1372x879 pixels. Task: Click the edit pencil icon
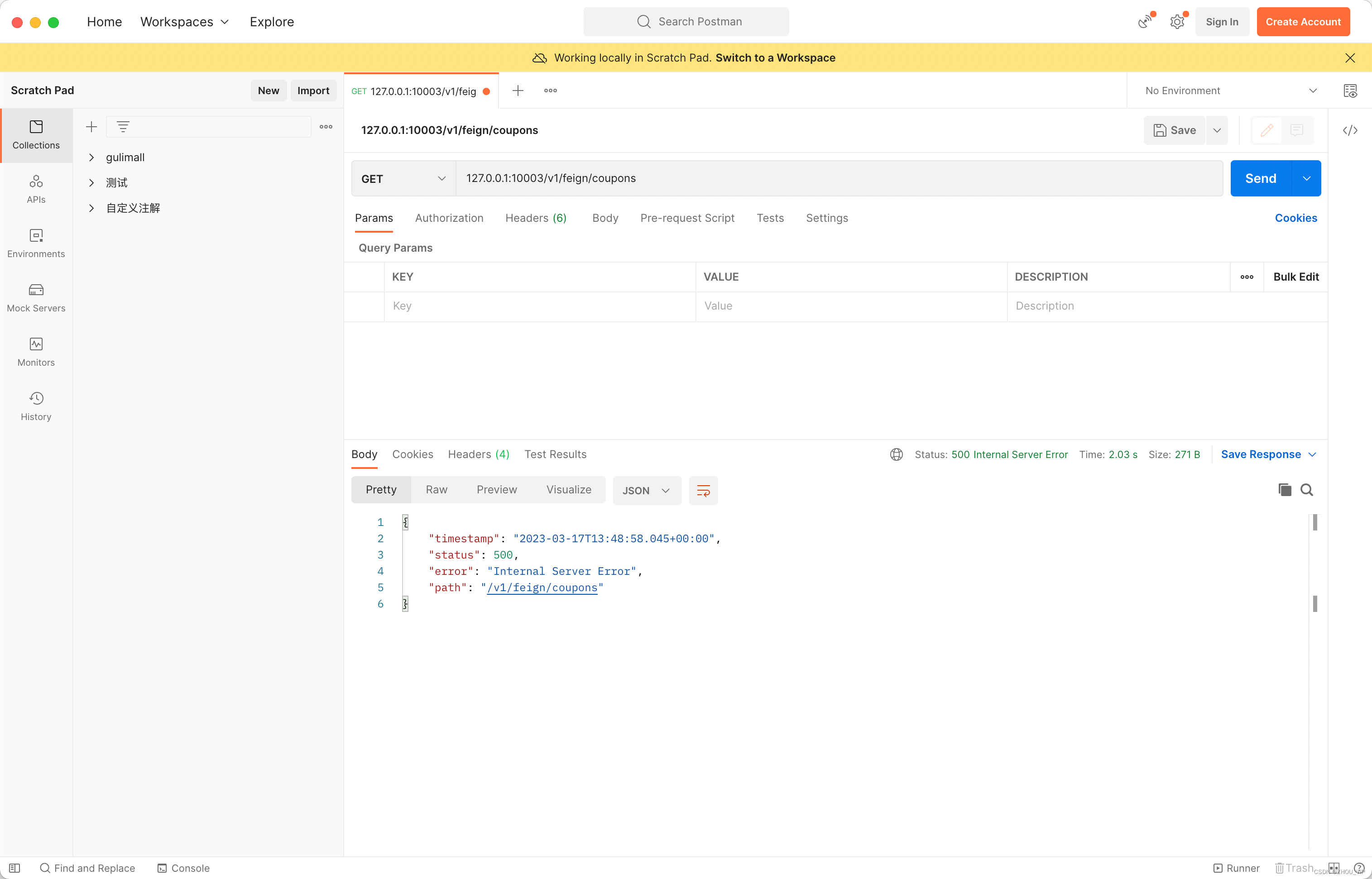(x=1266, y=130)
